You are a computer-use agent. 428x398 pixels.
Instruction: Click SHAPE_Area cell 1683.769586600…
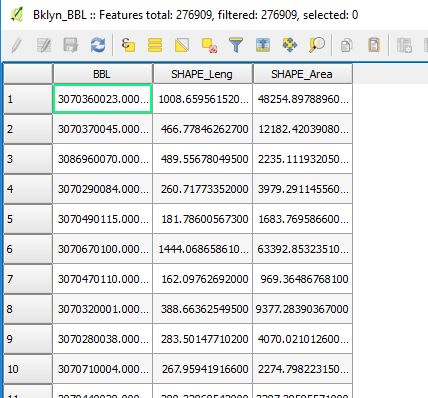click(x=303, y=219)
